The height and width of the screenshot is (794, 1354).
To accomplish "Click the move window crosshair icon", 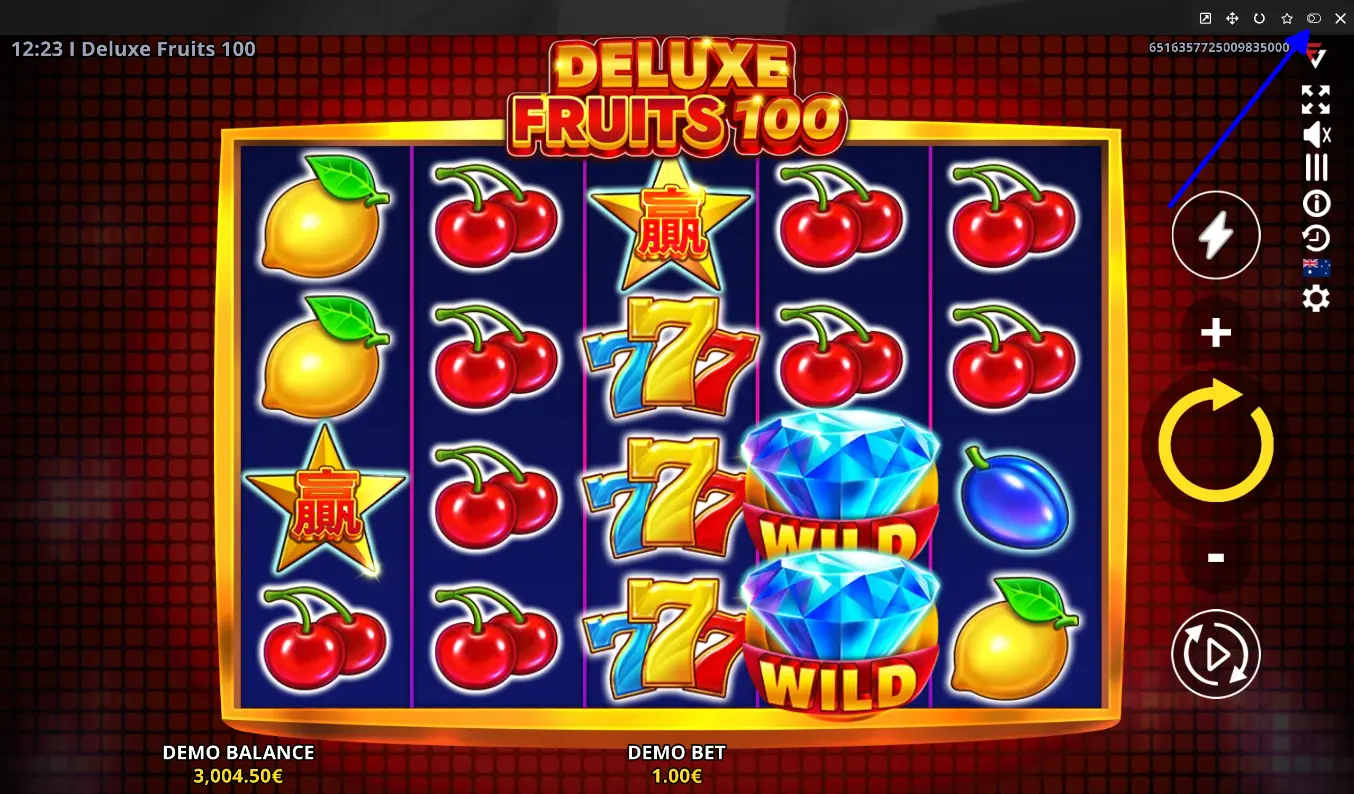I will point(1232,18).
